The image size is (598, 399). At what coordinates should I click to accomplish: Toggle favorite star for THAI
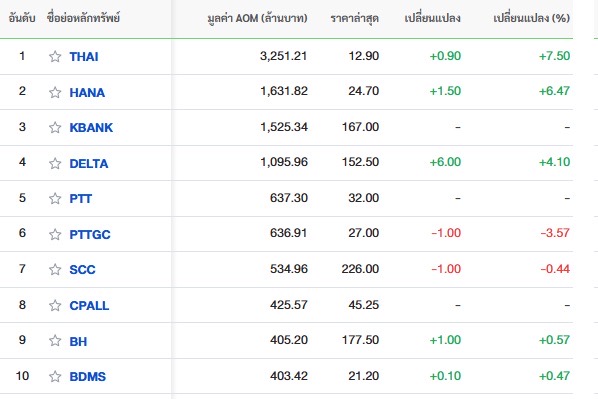55,56
